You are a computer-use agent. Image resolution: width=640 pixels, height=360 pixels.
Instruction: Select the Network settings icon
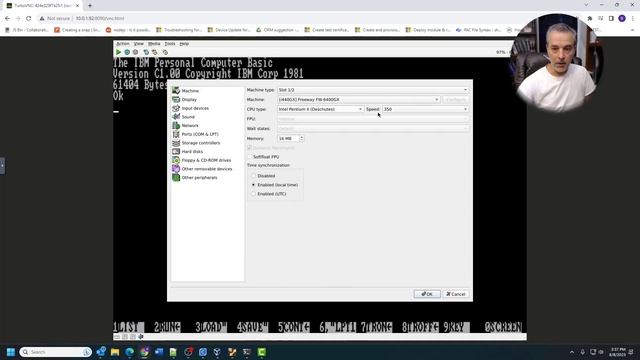pos(176,125)
